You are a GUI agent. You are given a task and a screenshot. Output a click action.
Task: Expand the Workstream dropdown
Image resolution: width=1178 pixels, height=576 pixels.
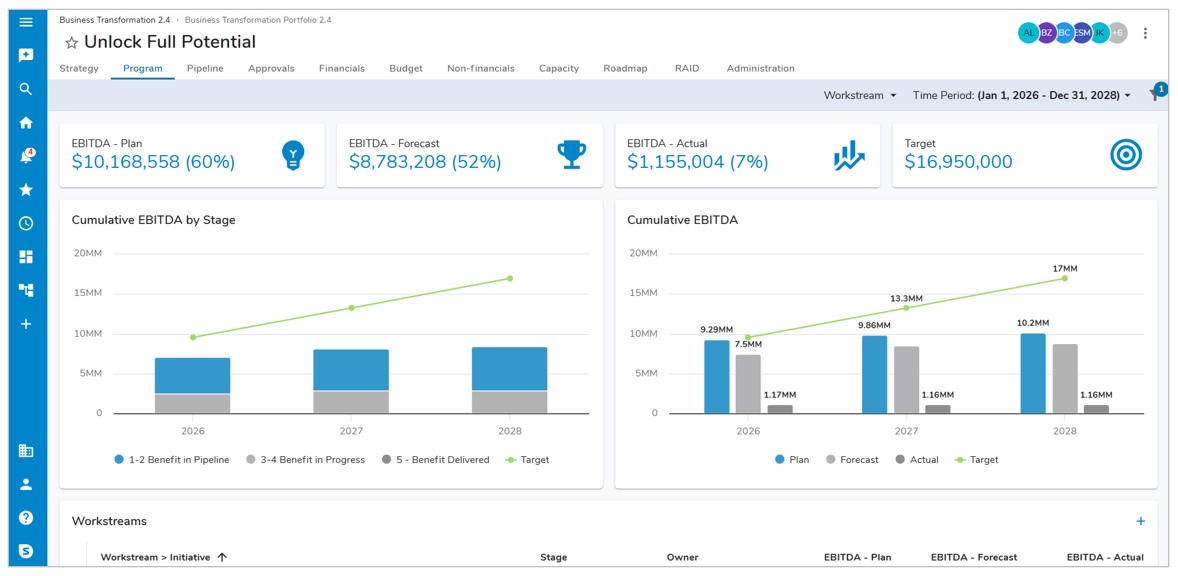[x=860, y=96]
